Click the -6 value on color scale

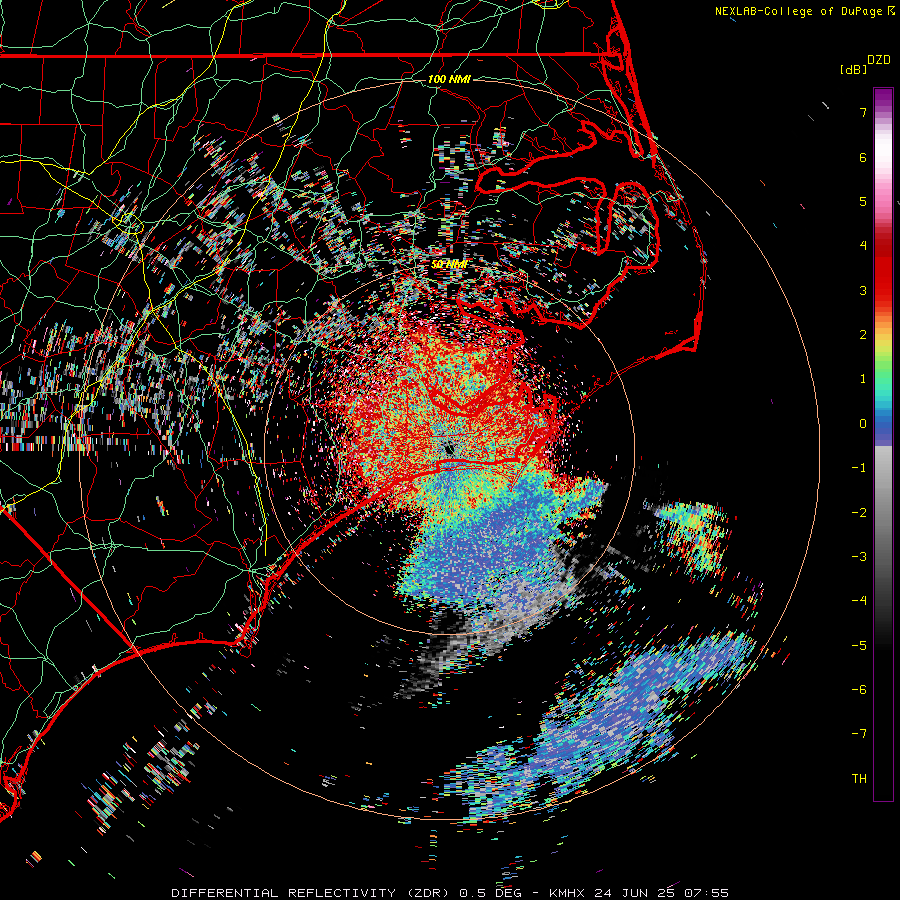point(859,690)
